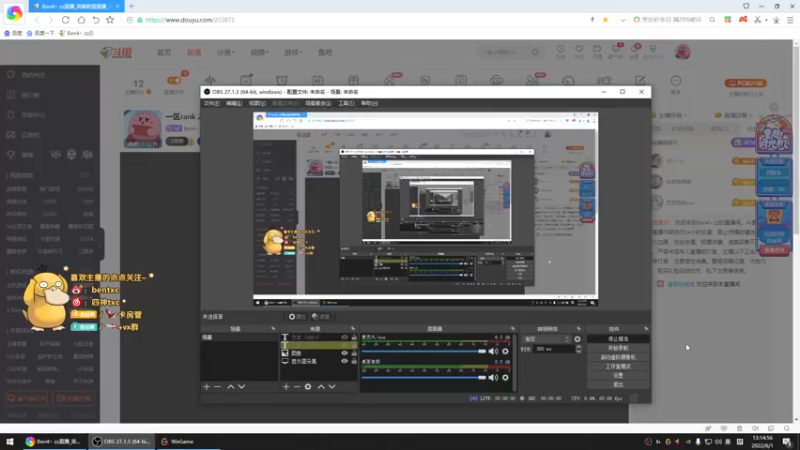Move the selected source down in OBS

(x=332, y=387)
